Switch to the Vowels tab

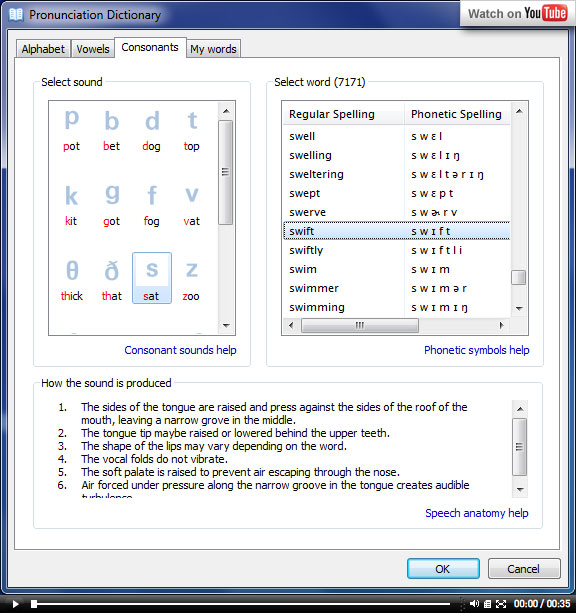click(93, 49)
